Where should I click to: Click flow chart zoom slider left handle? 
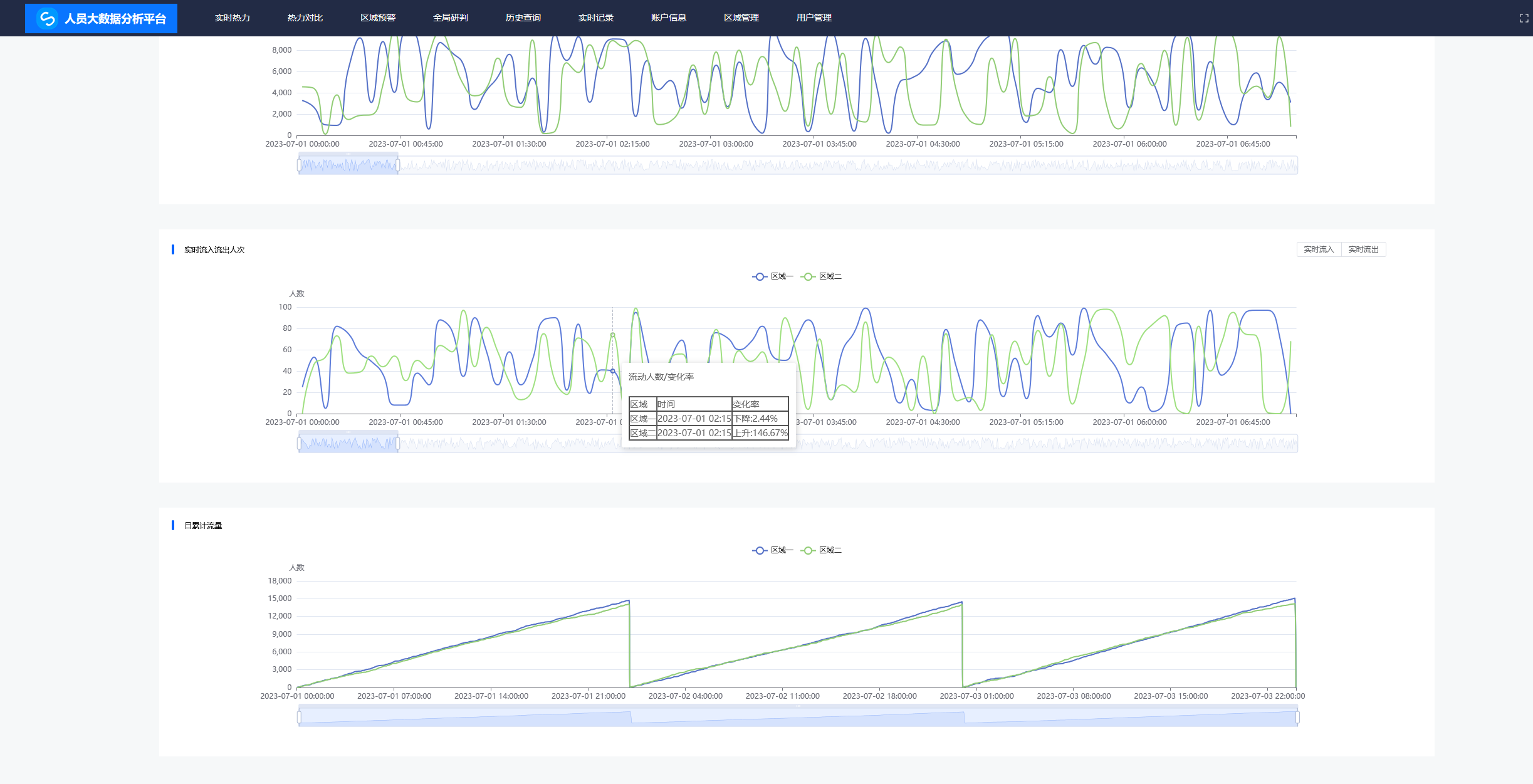pyautogui.click(x=299, y=444)
